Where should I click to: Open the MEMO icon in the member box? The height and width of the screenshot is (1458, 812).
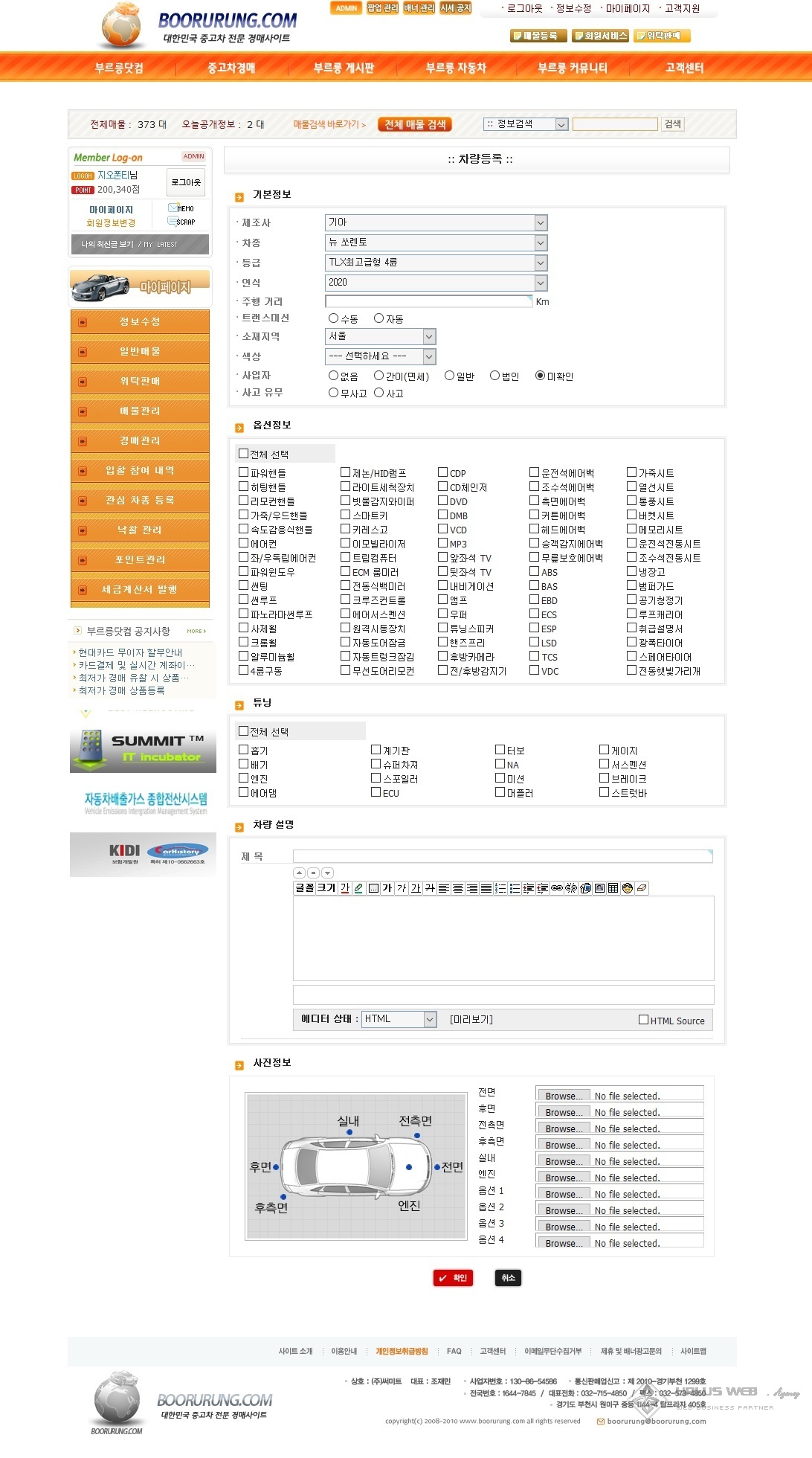coord(181,208)
